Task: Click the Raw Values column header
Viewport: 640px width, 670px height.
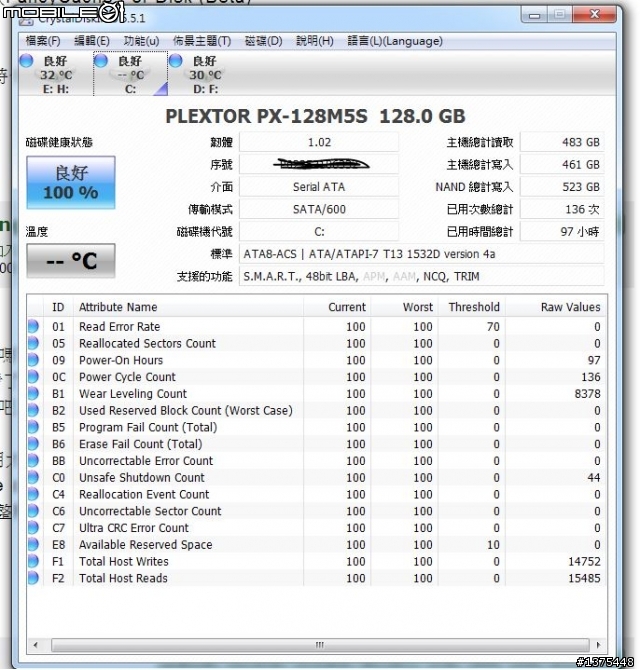Action: tap(555, 307)
